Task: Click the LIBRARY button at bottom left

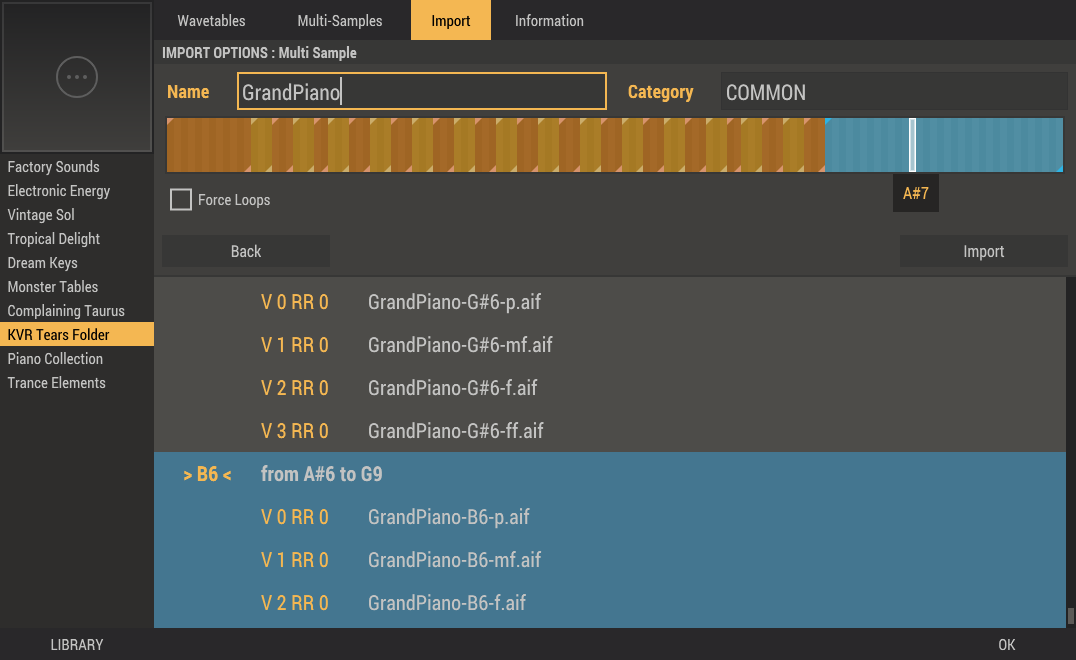Action: click(x=77, y=645)
